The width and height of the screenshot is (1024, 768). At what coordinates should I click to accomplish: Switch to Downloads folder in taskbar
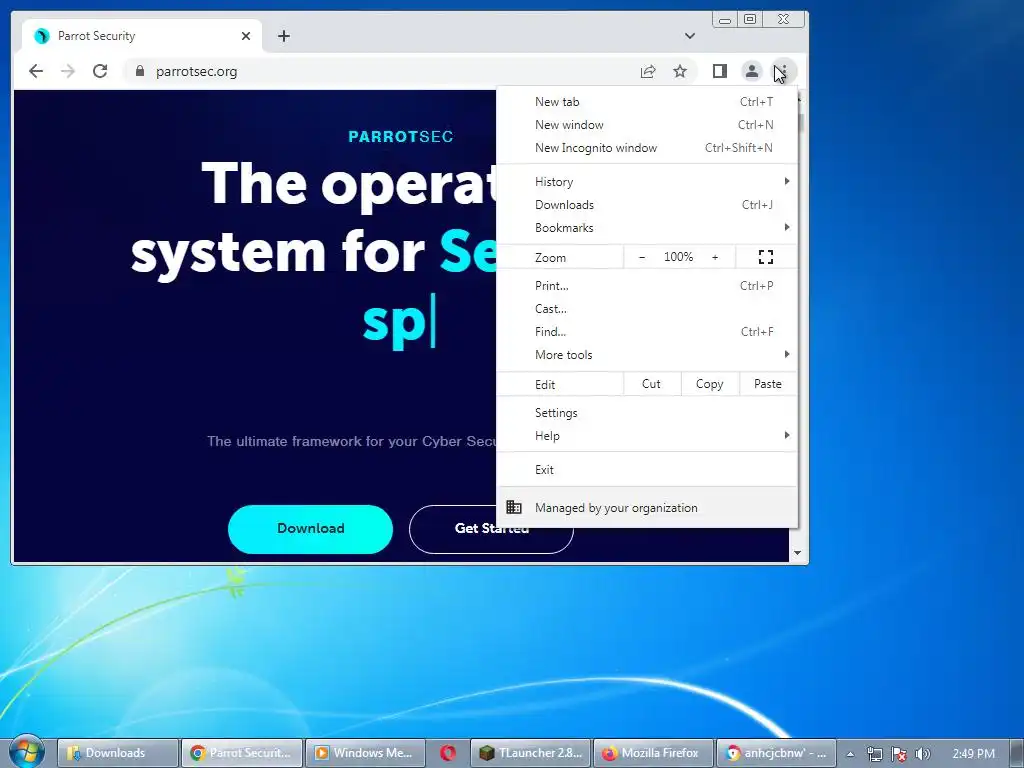[x=118, y=753]
